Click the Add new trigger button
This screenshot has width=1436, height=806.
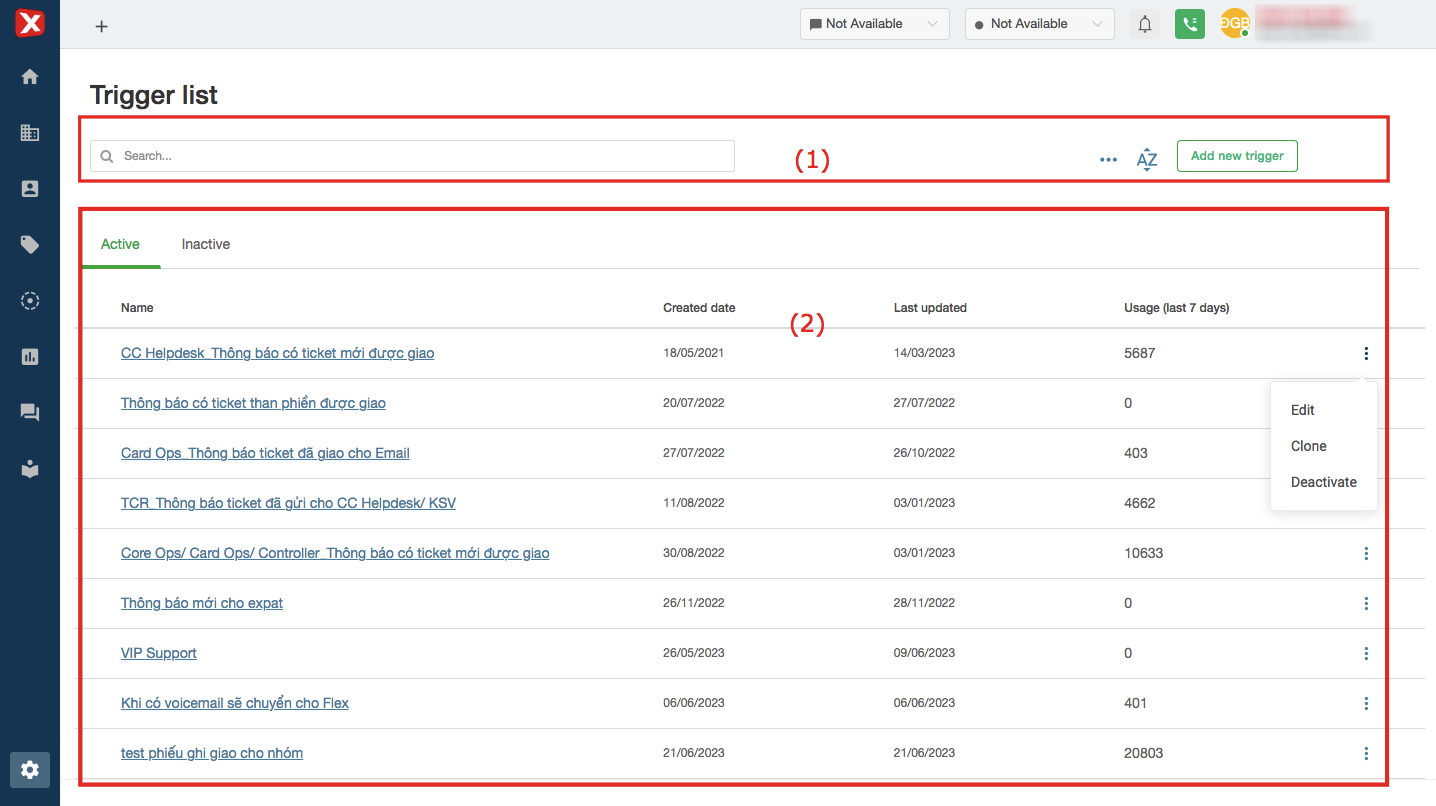pyautogui.click(x=1237, y=156)
